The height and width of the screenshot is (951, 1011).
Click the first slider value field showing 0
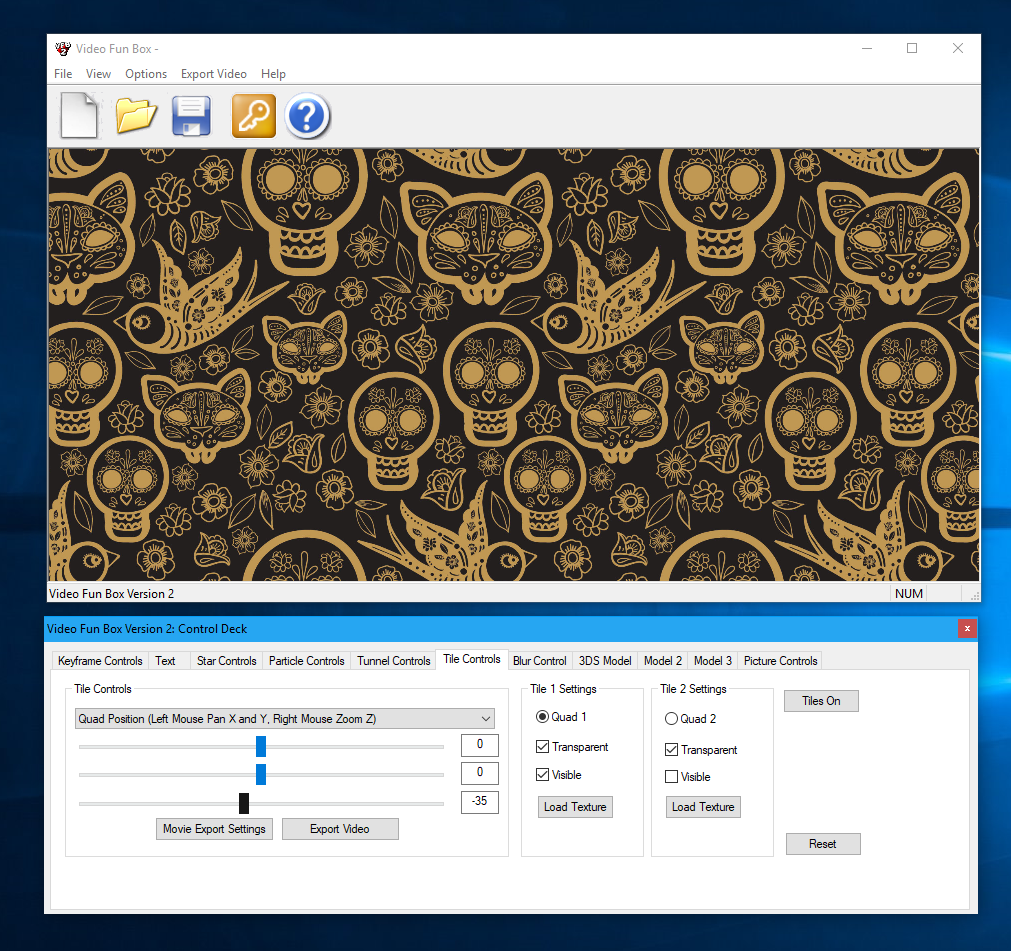(x=480, y=745)
